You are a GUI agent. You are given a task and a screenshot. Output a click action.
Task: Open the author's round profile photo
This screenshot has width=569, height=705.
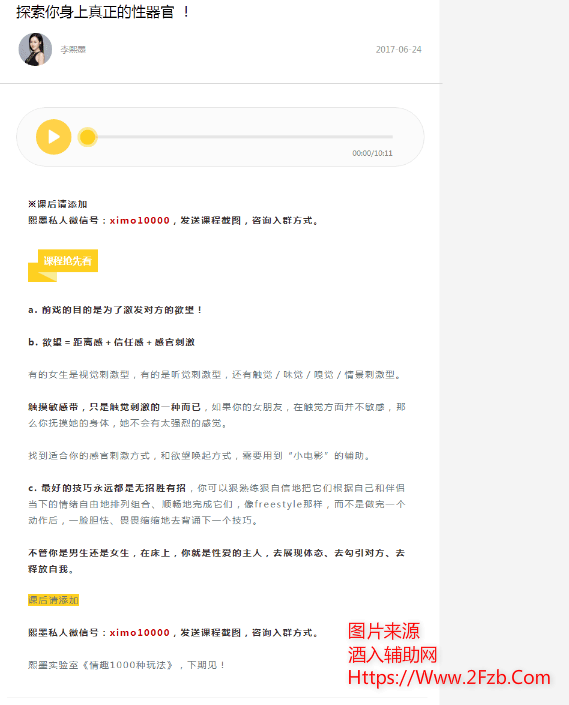coord(35,49)
